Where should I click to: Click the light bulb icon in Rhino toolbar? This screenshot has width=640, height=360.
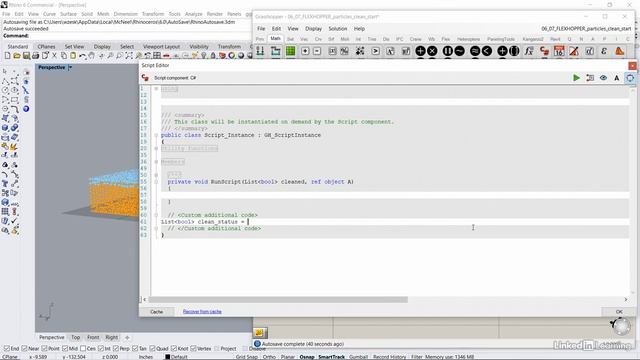[204, 56]
